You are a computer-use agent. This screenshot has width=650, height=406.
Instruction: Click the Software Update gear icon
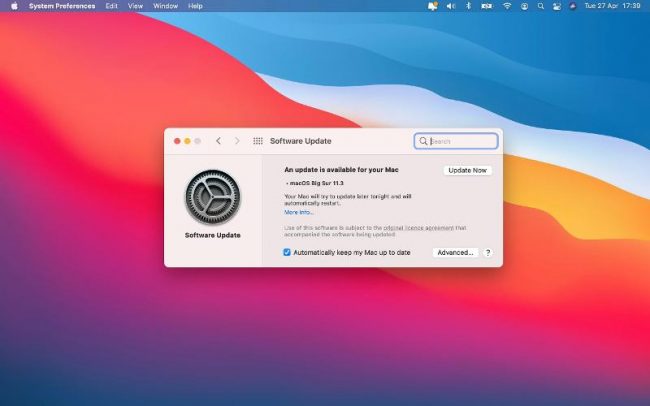click(212, 197)
